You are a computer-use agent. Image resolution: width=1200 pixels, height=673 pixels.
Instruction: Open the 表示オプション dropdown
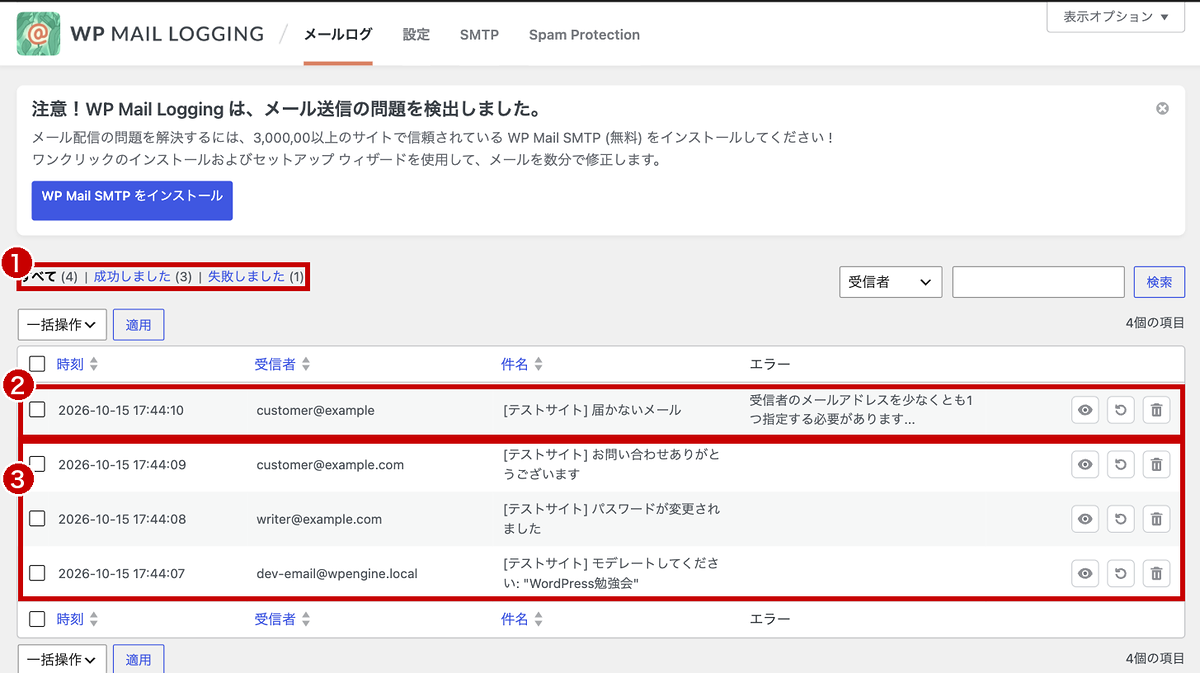coord(1115,17)
